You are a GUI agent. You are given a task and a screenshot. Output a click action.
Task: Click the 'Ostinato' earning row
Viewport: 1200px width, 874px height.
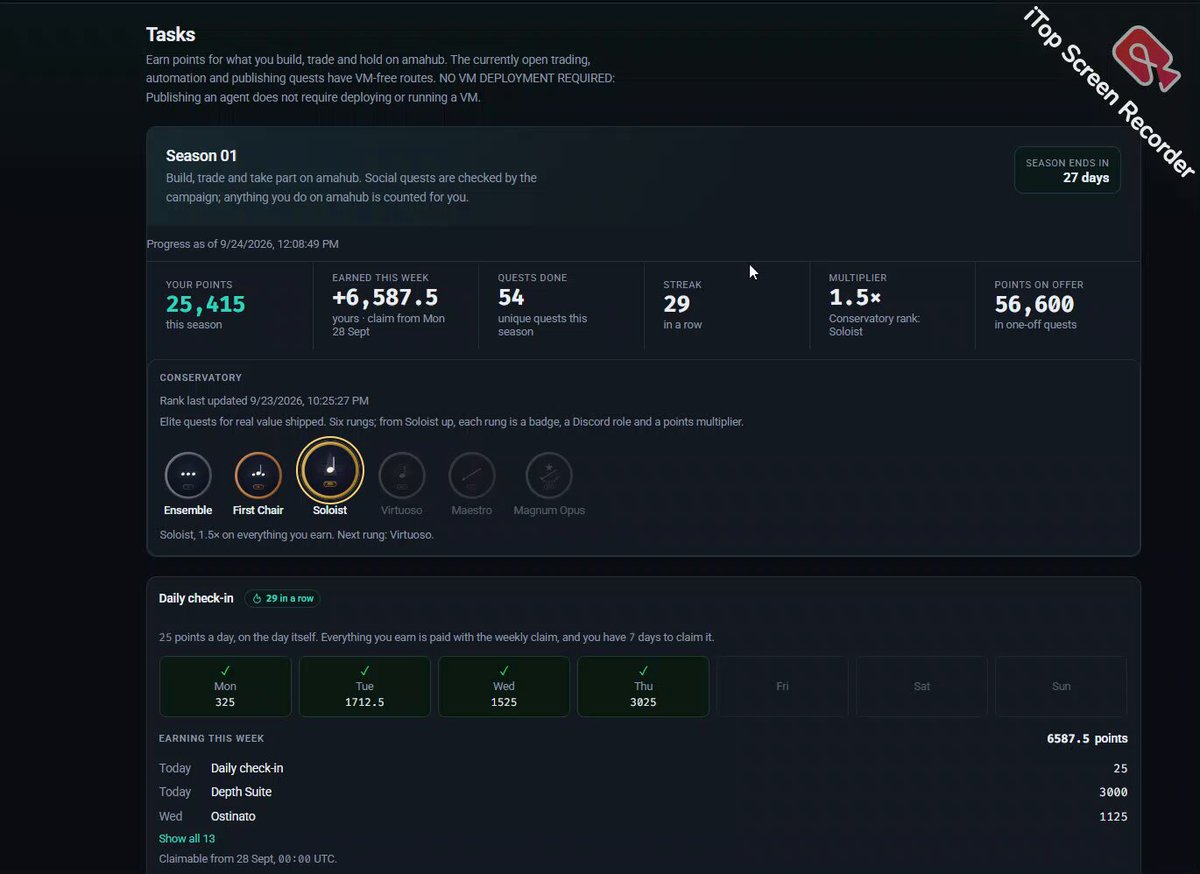coord(643,816)
